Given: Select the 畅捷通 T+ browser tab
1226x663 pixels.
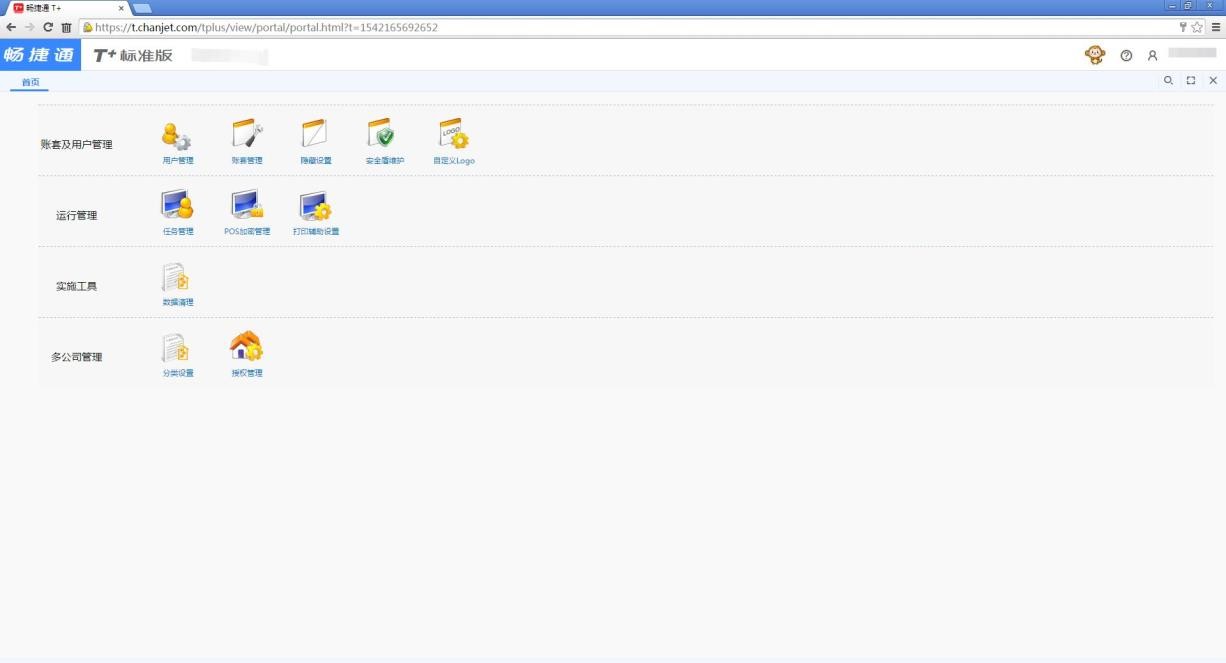Looking at the screenshot, I should 67,8.
